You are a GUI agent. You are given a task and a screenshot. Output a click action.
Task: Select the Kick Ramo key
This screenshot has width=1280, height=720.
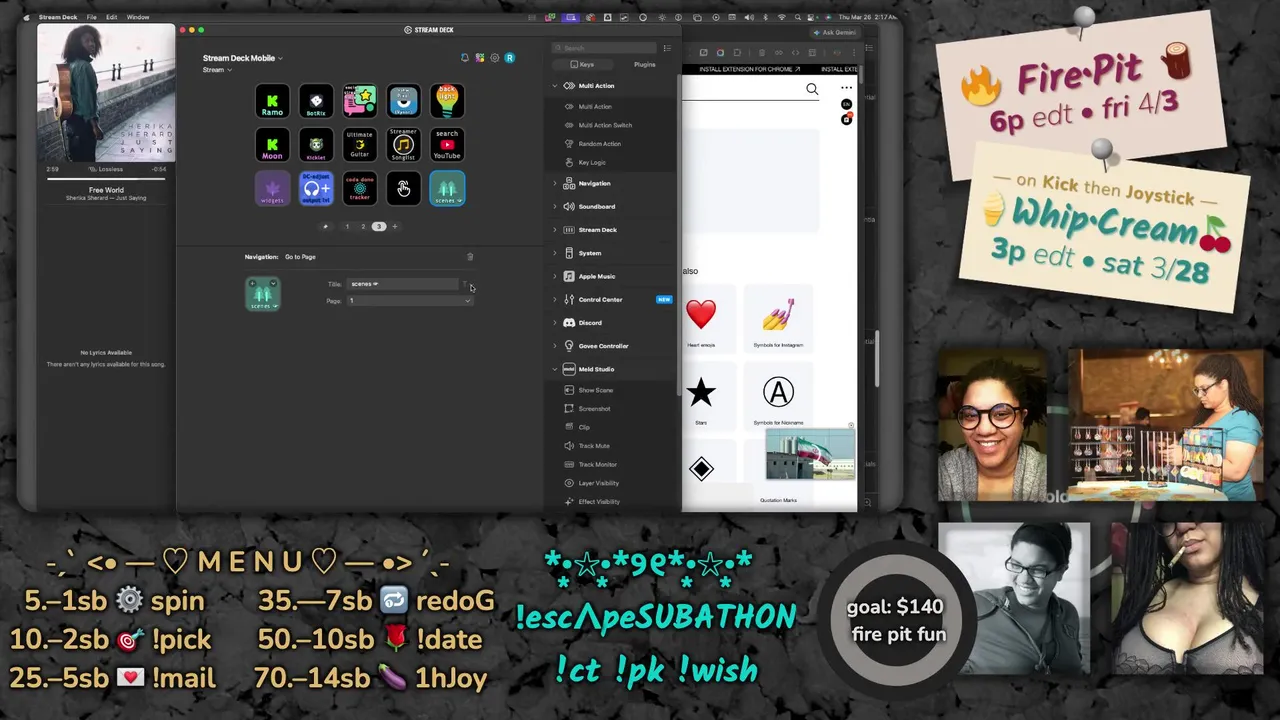point(272,101)
